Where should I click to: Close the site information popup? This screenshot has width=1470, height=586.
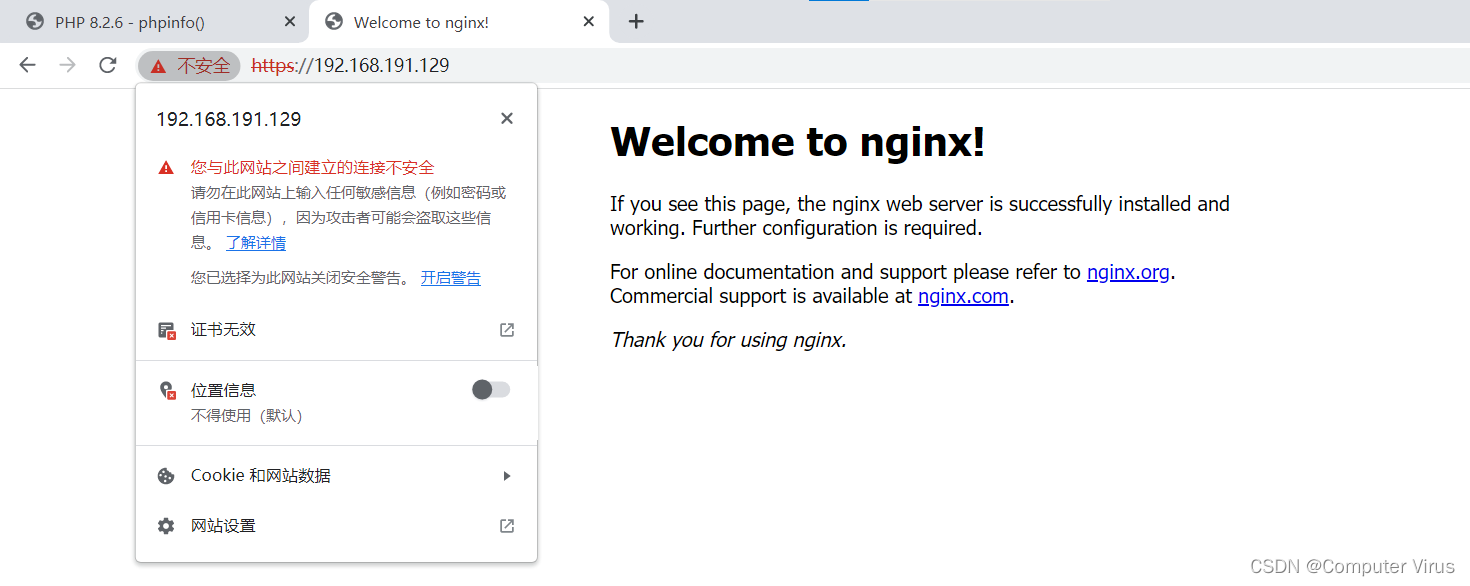coord(507,118)
